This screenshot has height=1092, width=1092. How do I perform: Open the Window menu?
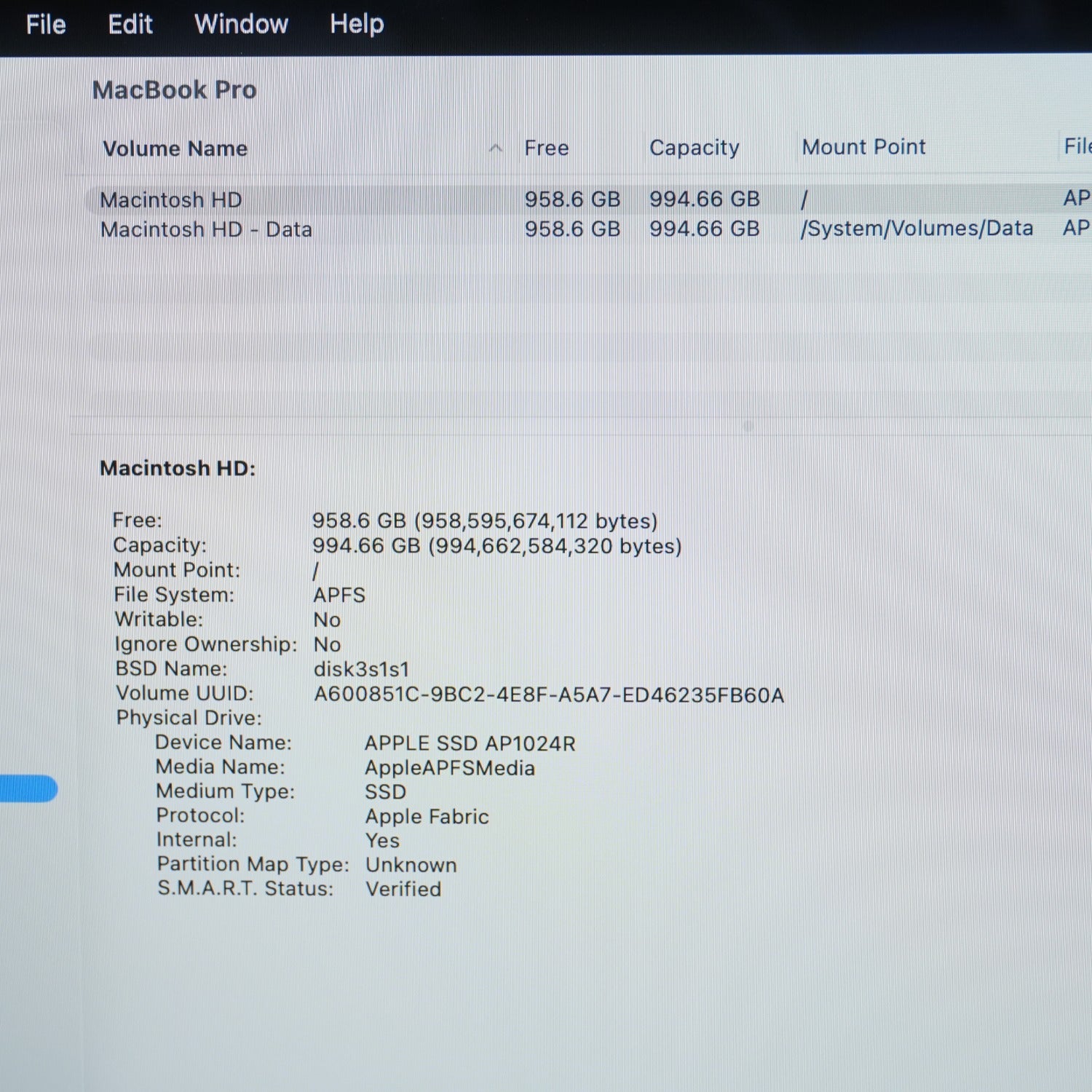click(x=241, y=24)
